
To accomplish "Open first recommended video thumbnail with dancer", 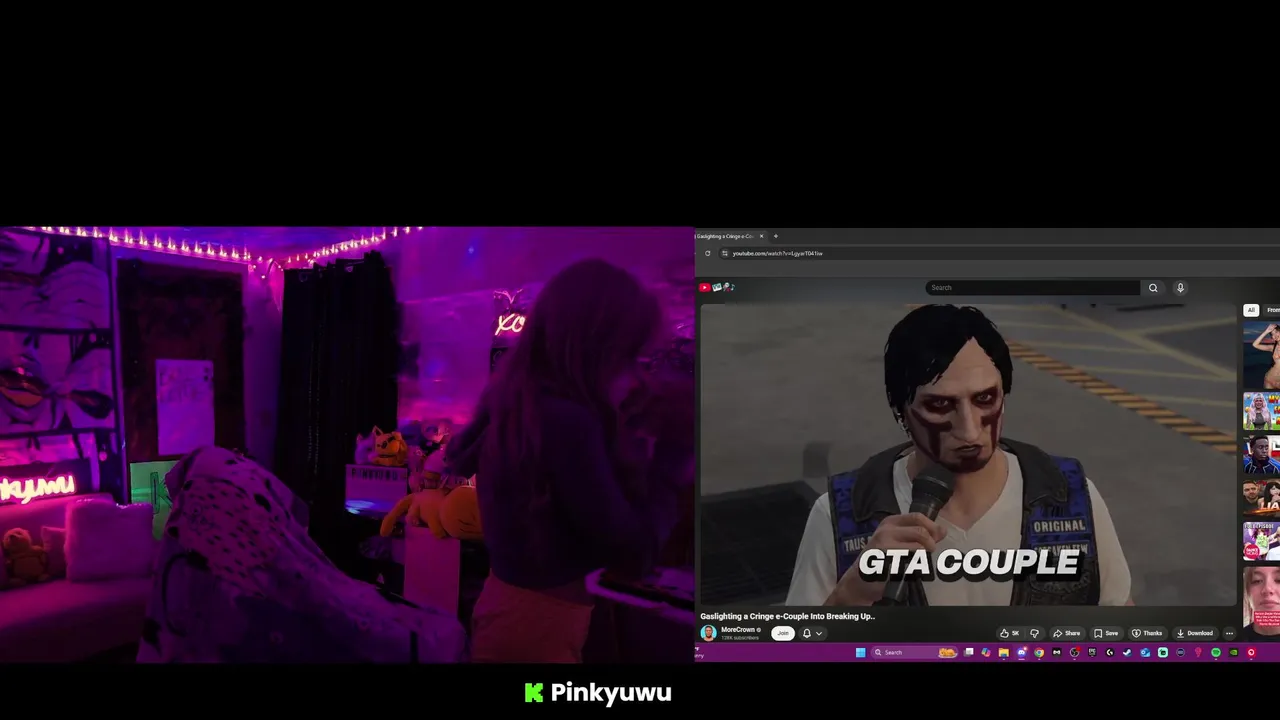I will pos(1261,355).
